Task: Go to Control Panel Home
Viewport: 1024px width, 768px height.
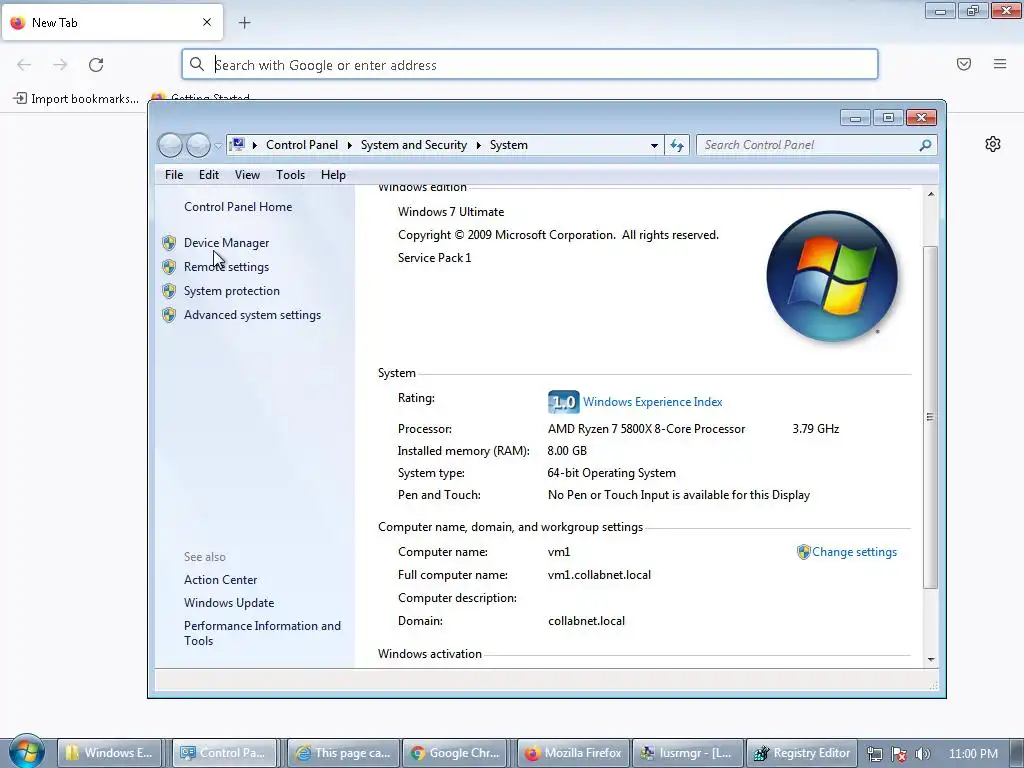Action: point(238,206)
